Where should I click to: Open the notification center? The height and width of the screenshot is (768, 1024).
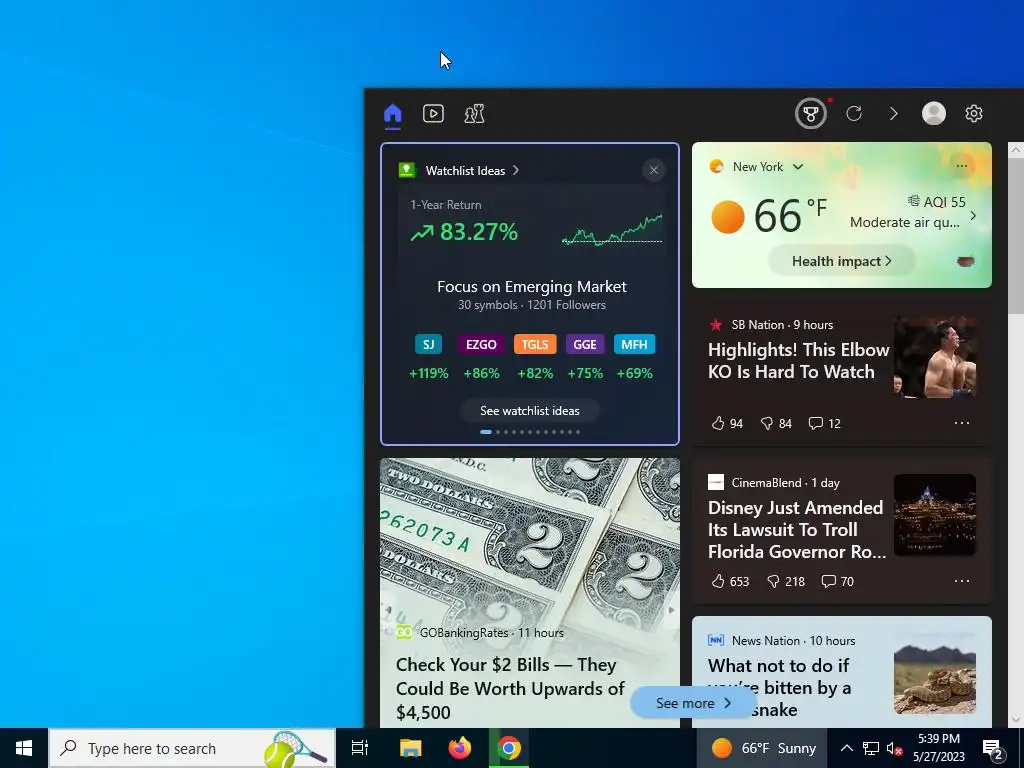(992, 748)
